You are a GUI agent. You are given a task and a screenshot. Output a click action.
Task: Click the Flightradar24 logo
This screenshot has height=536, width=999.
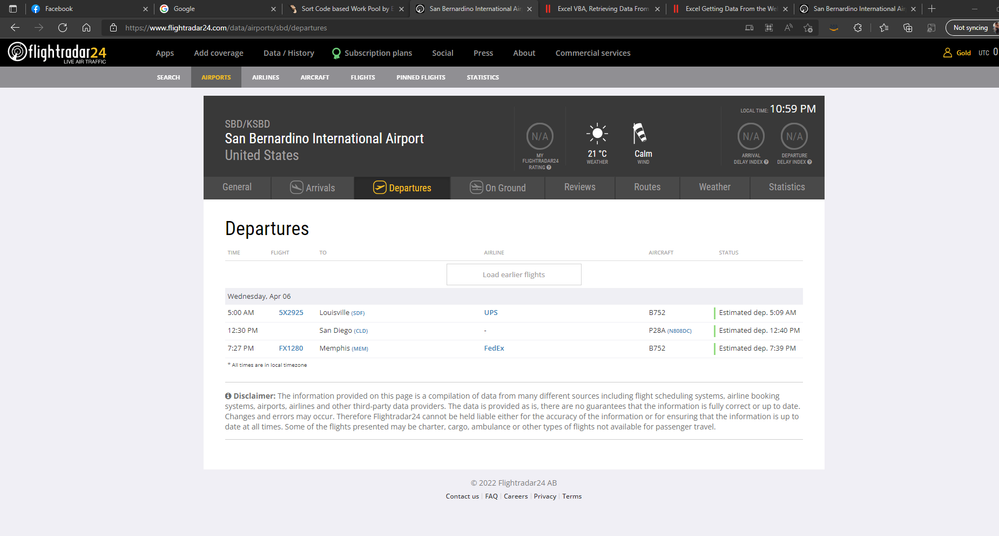pos(57,53)
